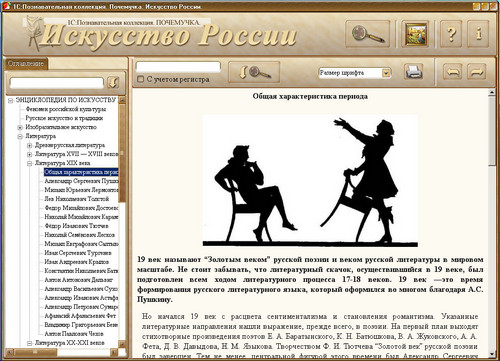
Task: Open the "Александр Иванович" Астафьев entry
Action: pos(82,298)
